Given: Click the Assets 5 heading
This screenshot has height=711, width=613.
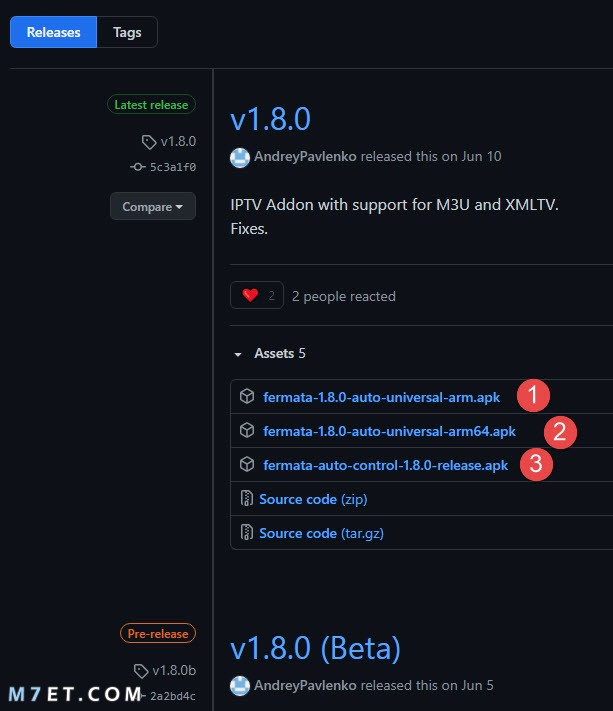Looking at the screenshot, I should [x=280, y=353].
